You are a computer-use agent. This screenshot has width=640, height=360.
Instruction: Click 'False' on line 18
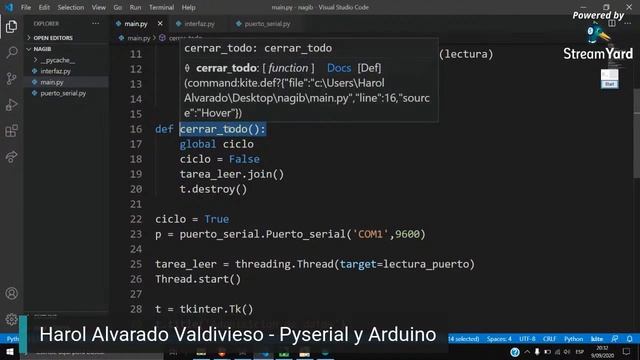244,159
